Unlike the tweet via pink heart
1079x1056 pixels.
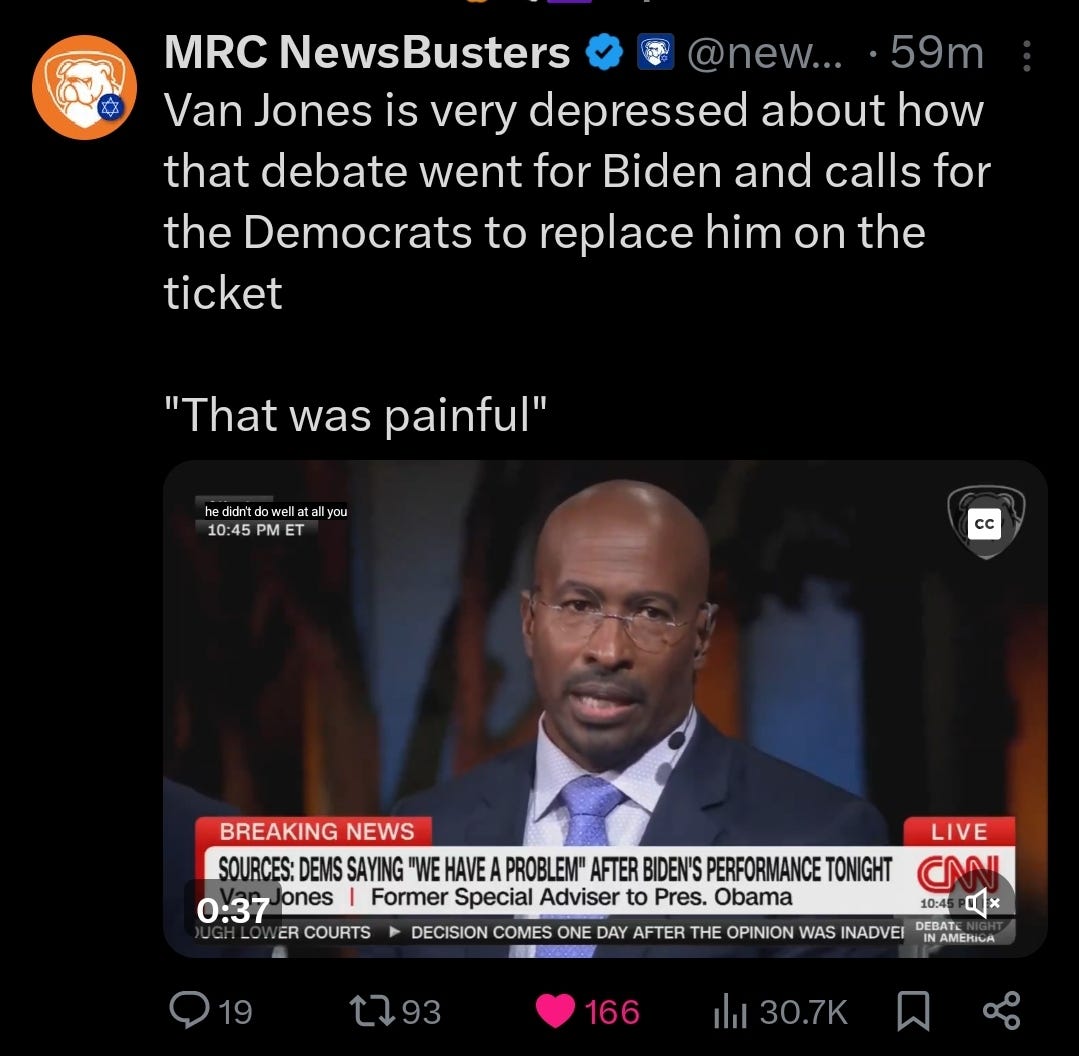pyautogui.click(x=555, y=1011)
